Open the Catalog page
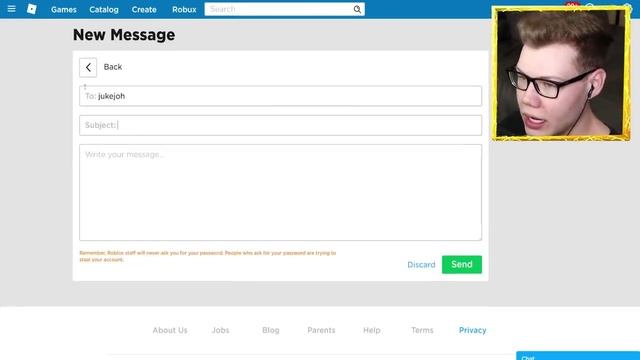Screen dimensions: 640x360 click(x=104, y=9)
